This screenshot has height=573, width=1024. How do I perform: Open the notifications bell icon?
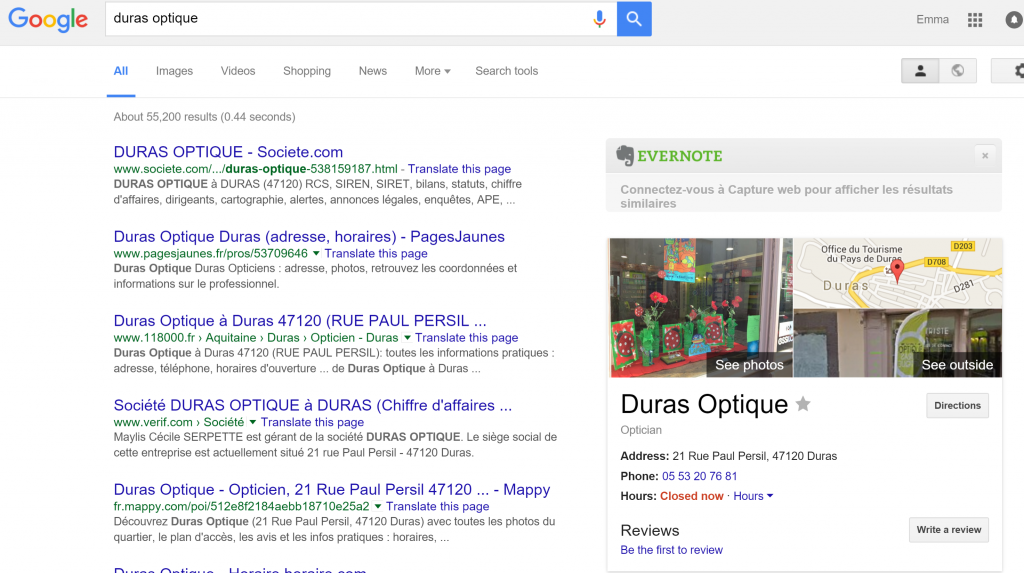pos(1014,20)
